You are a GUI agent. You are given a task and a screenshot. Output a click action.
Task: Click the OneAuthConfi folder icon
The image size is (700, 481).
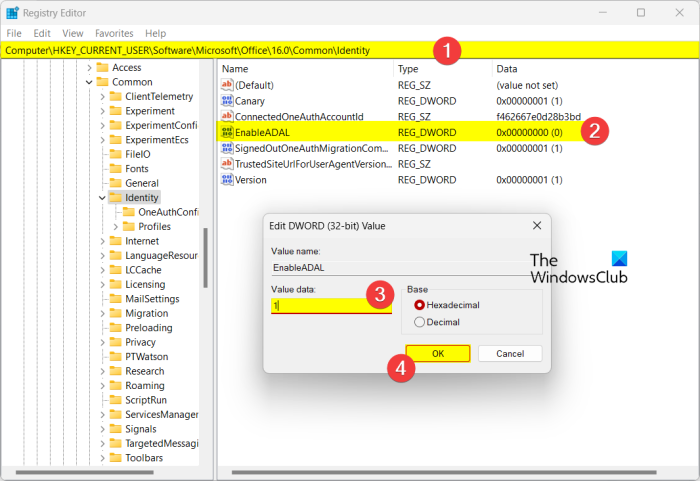click(x=129, y=212)
